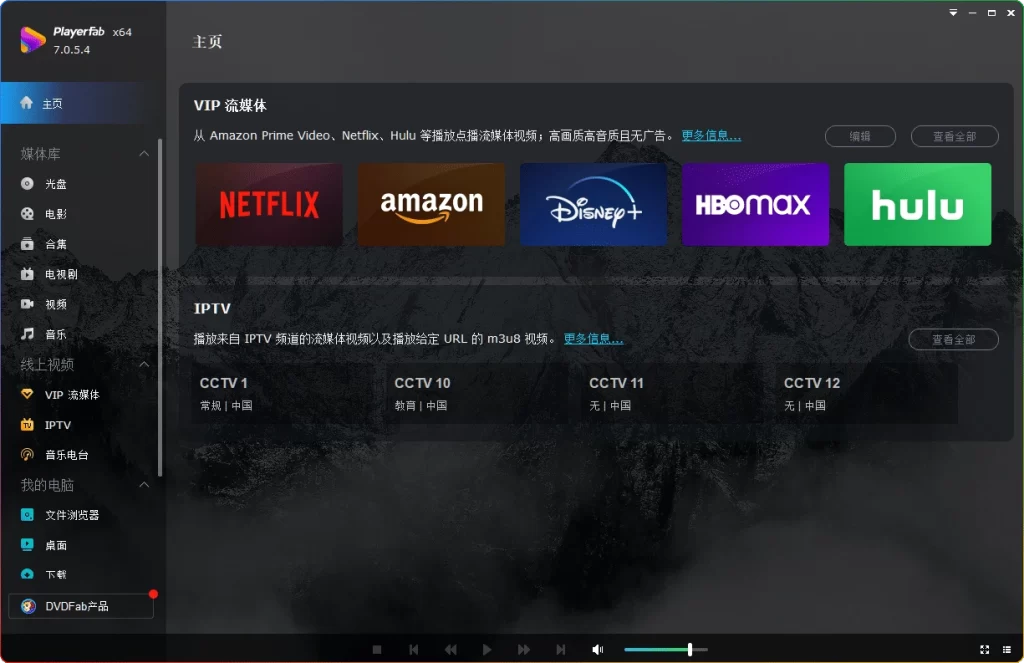Collapse the 我的电脑 section chevron
The image size is (1024, 663).
pyautogui.click(x=143, y=484)
